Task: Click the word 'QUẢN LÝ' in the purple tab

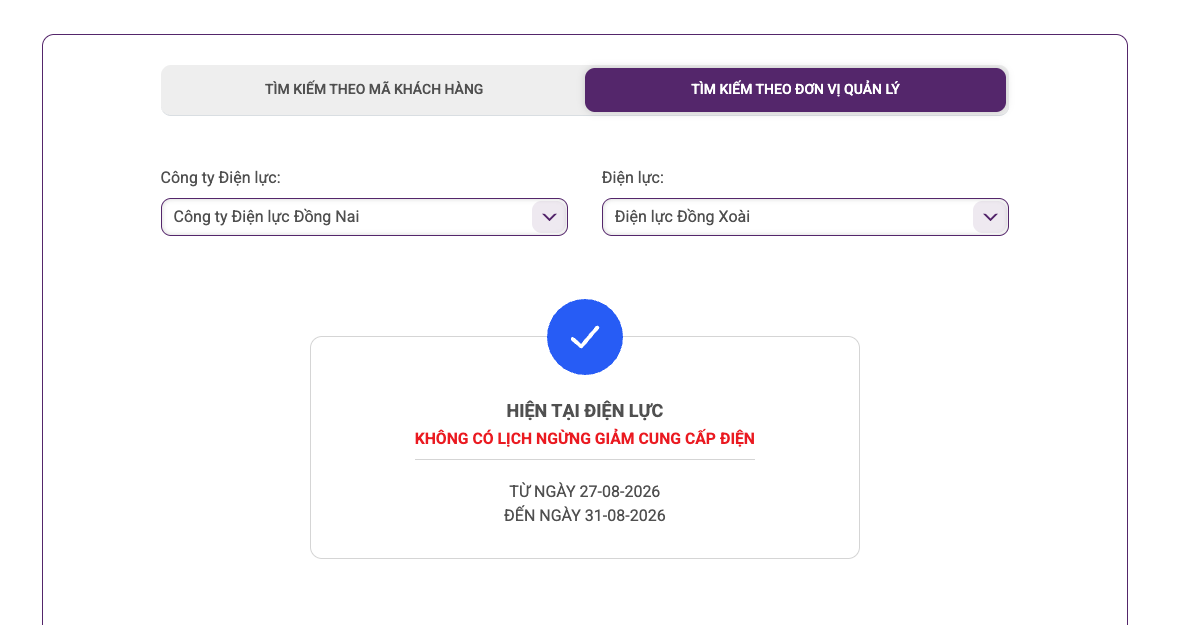Action: (x=871, y=90)
